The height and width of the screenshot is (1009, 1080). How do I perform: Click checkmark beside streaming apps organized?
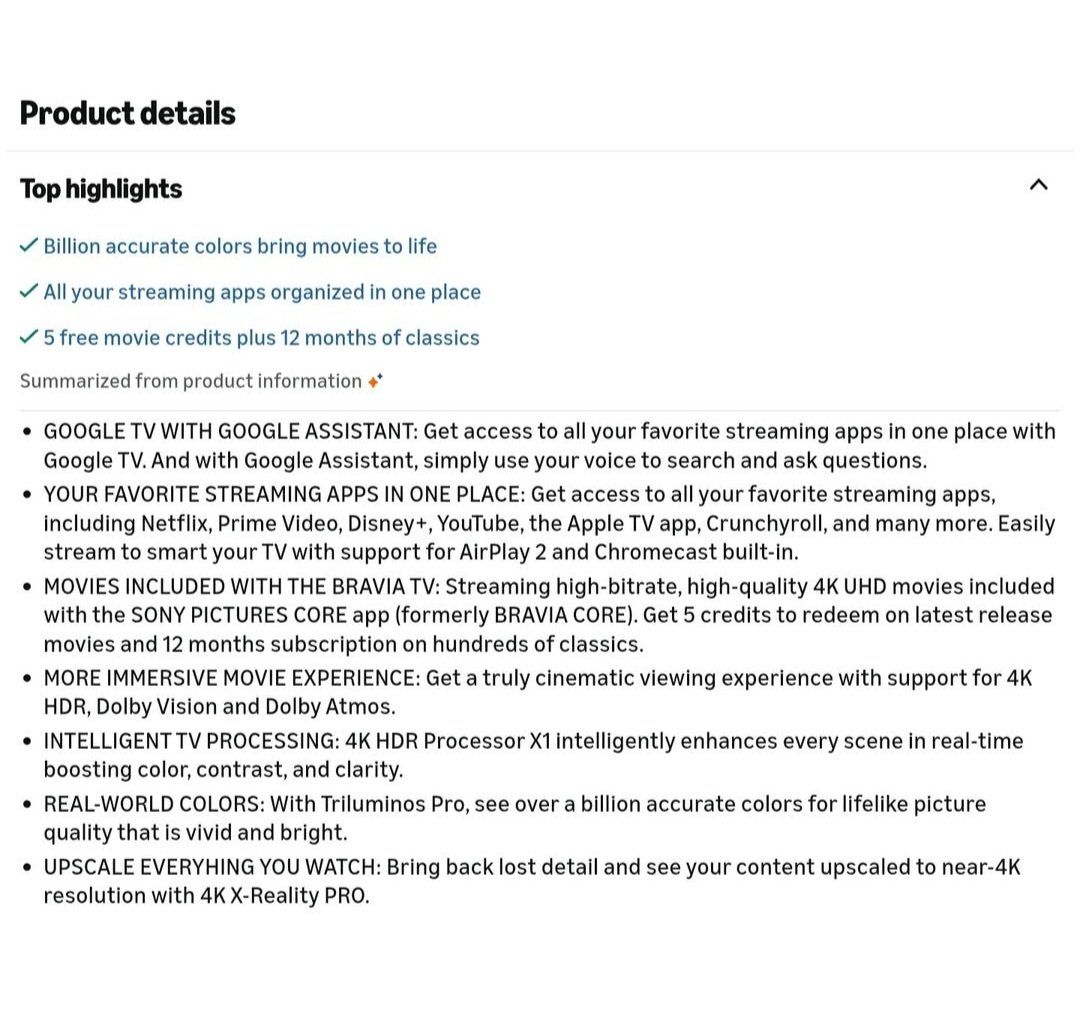[x=29, y=291]
